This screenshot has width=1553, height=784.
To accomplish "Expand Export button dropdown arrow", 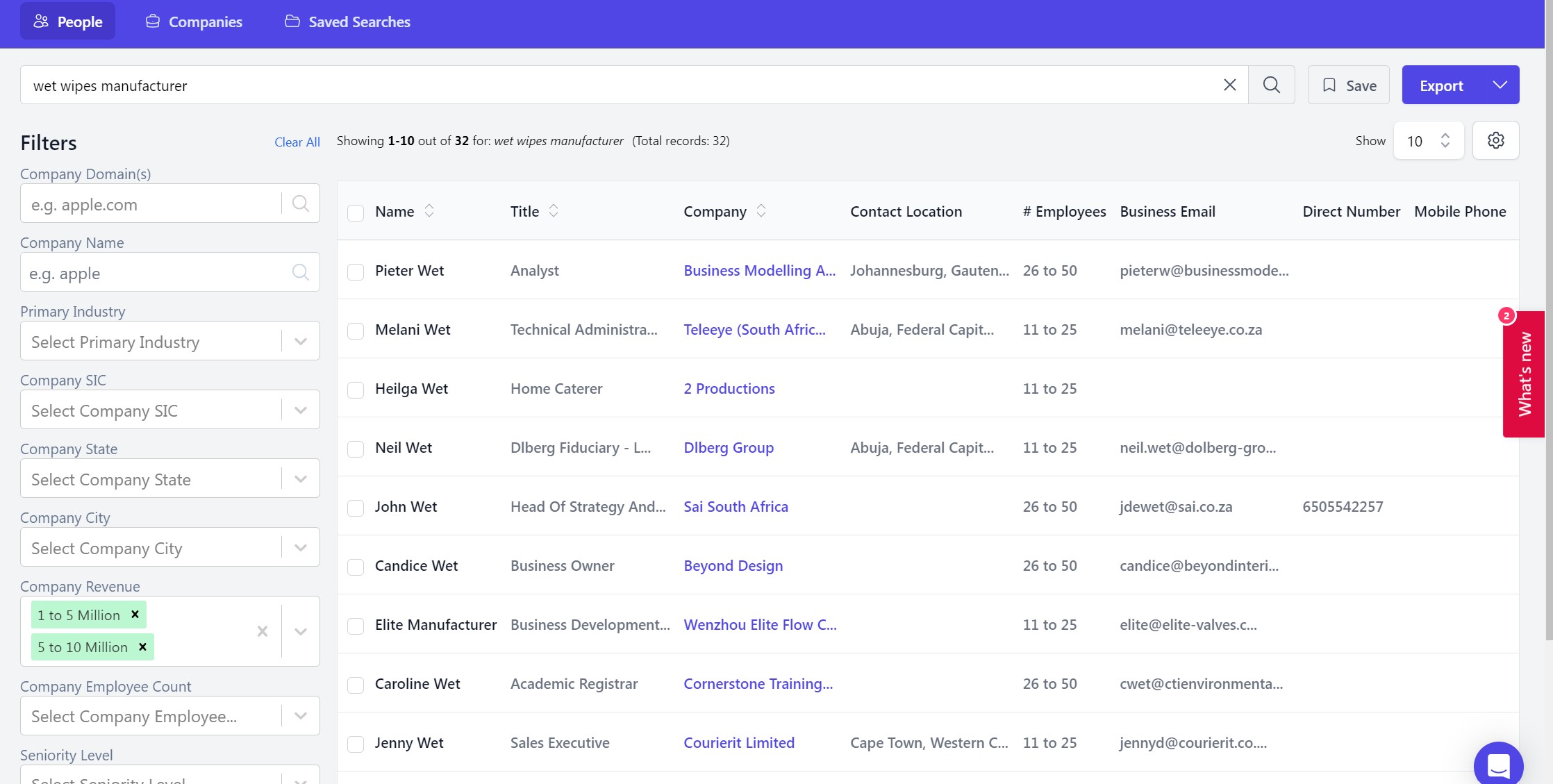I will point(1500,85).
